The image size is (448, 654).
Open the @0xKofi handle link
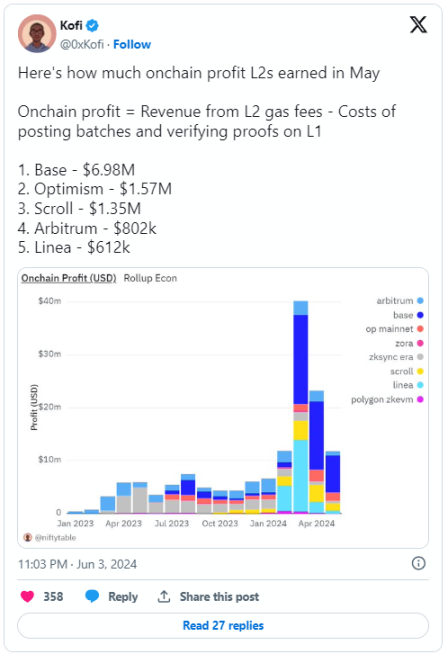pyautogui.click(x=82, y=45)
